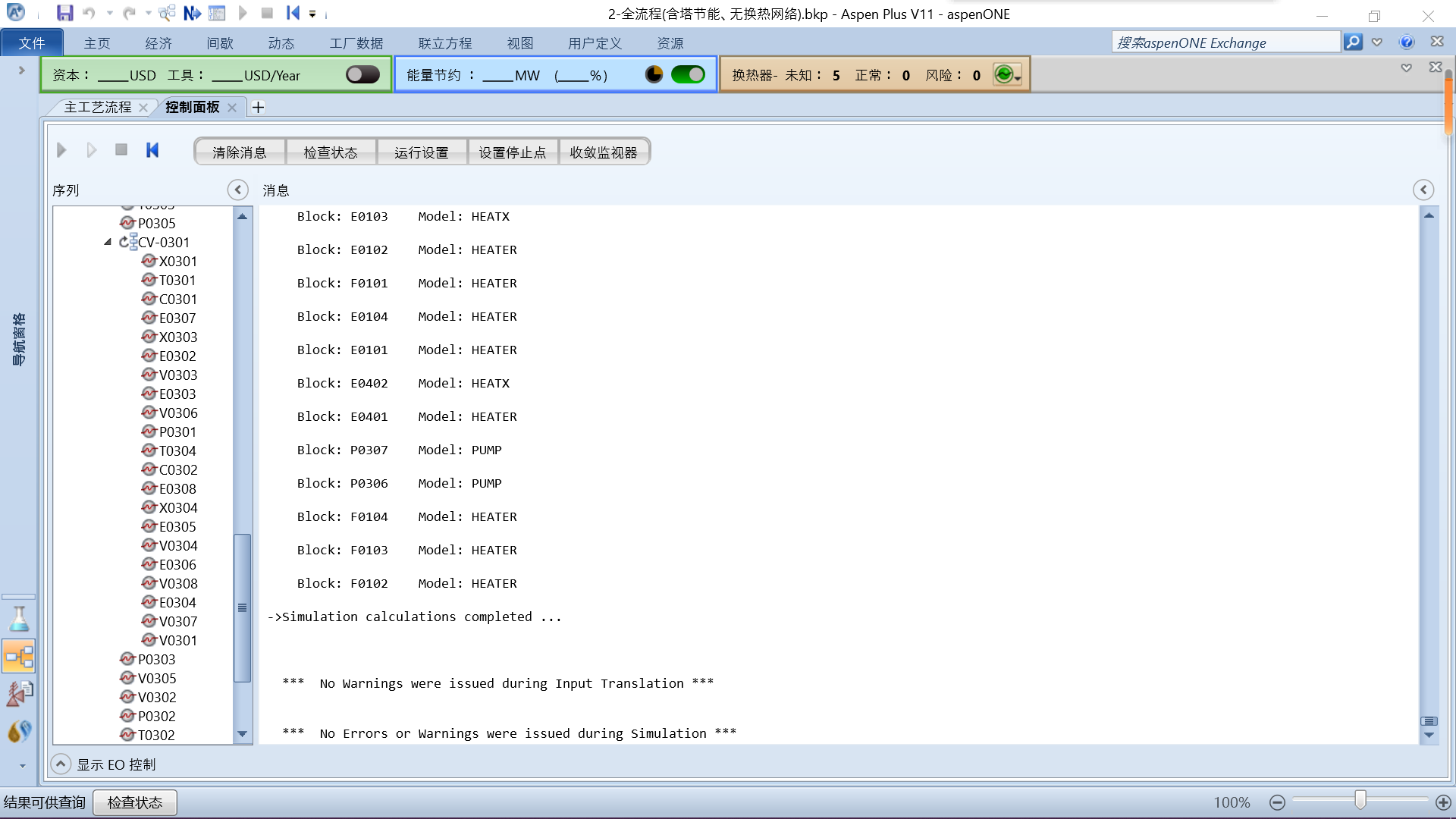This screenshot has height=819, width=1456.
Task: Click the zoom slider handle in status bar
Action: point(1360,800)
